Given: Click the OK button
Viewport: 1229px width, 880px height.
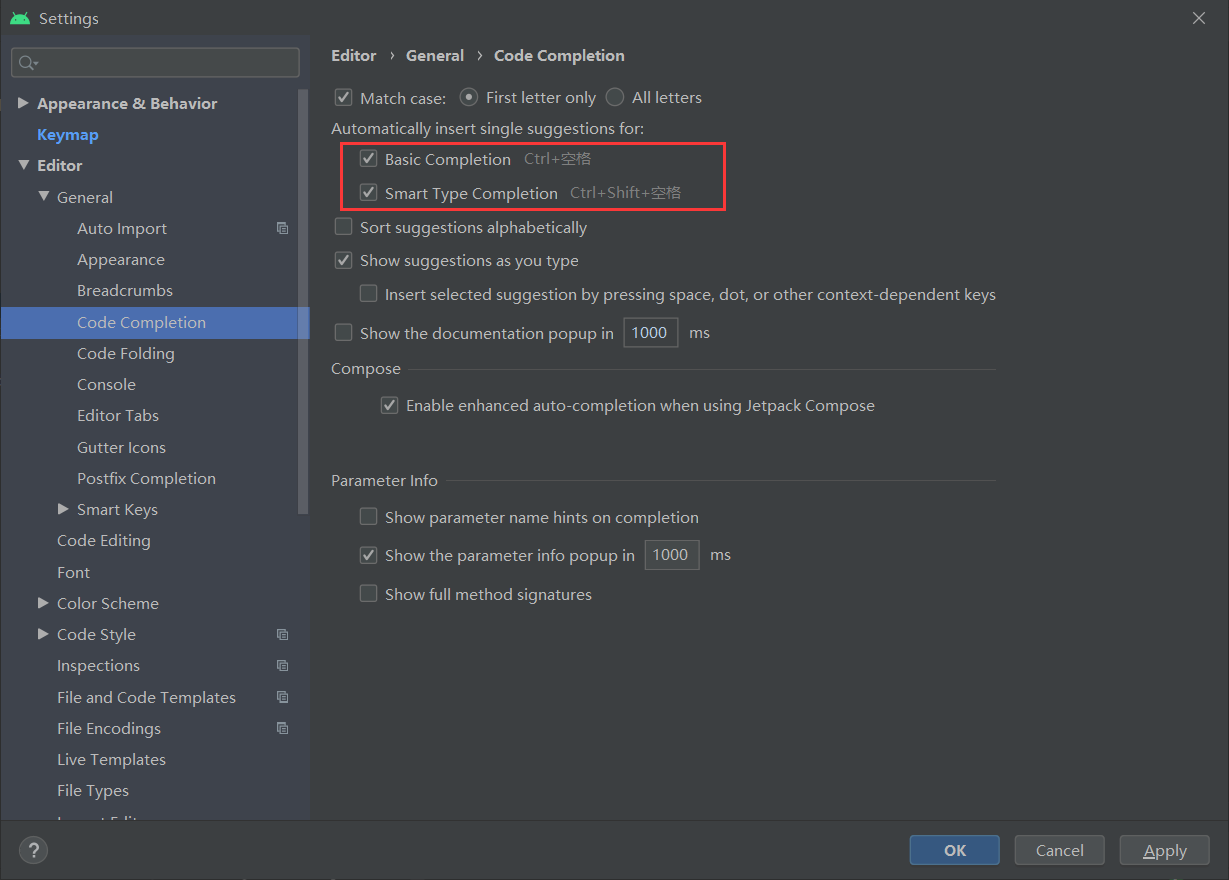Looking at the screenshot, I should tap(954, 850).
